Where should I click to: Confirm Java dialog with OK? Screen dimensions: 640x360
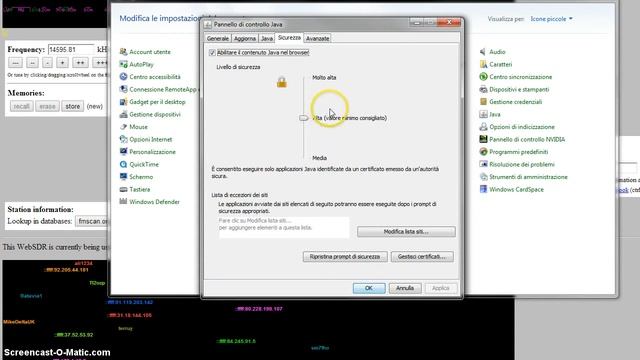pyautogui.click(x=369, y=288)
